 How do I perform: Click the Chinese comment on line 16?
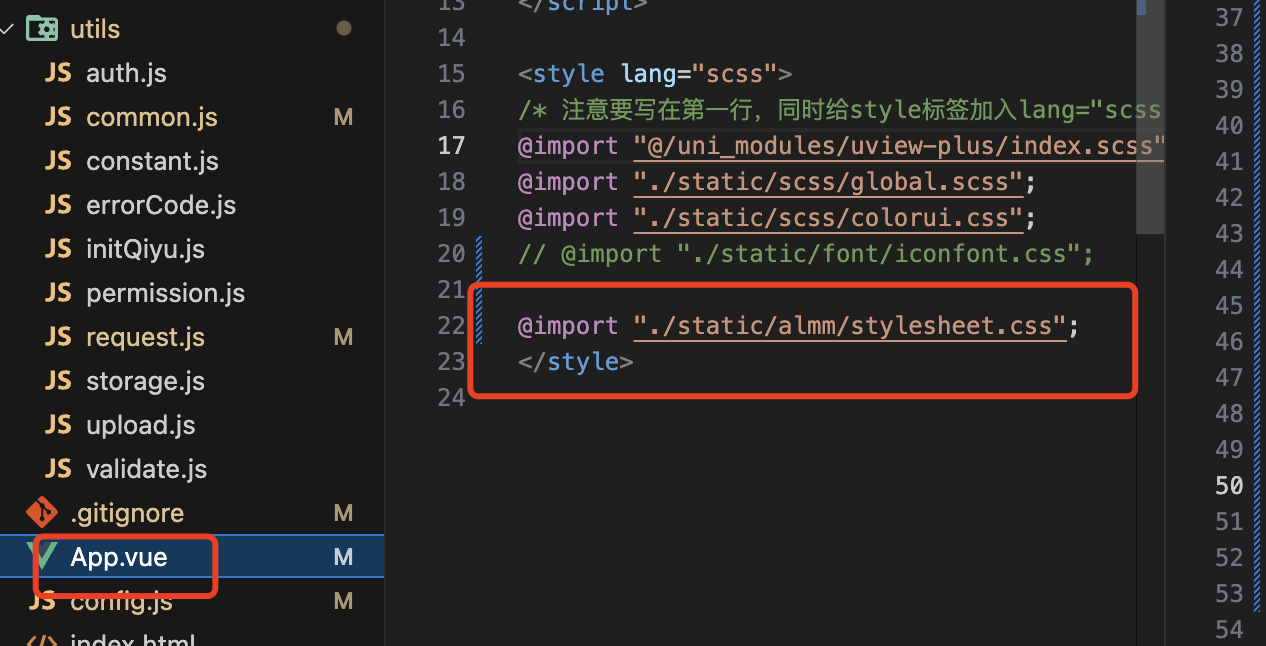tap(839, 110)
